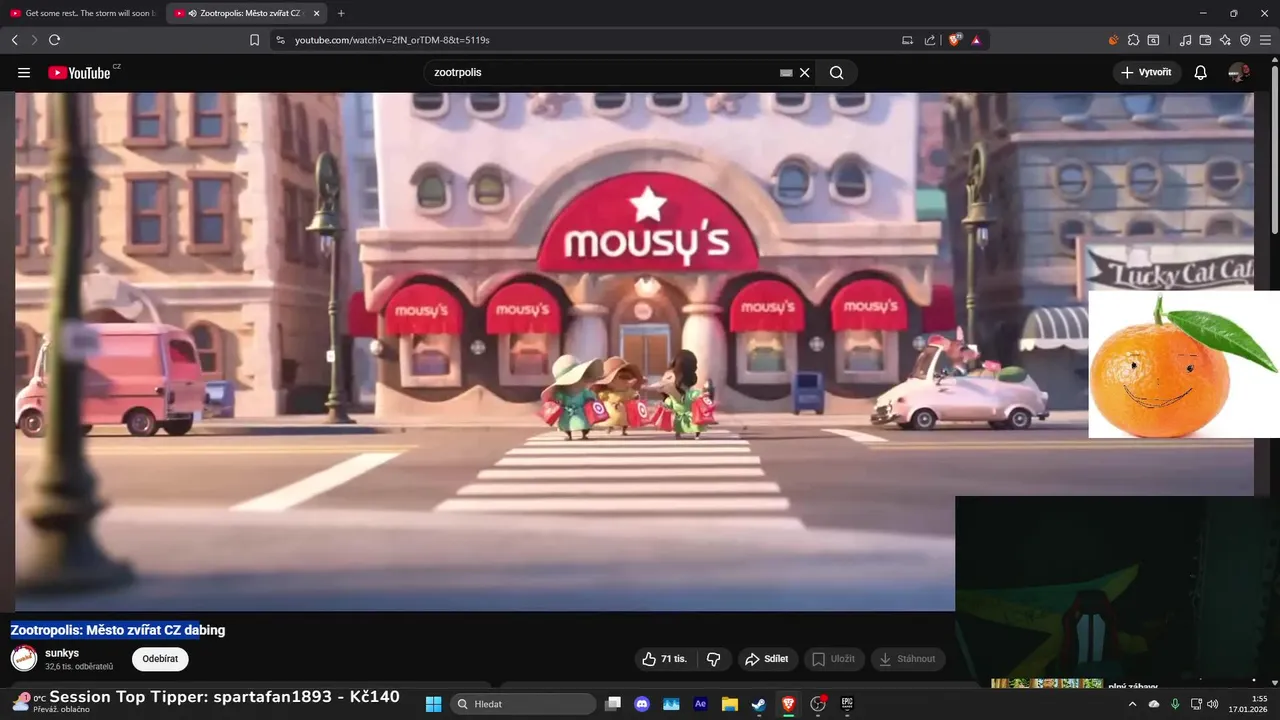Open File Explorer from the taskbar
Screen dimensions: 1280x720
(x=729, y=704)
